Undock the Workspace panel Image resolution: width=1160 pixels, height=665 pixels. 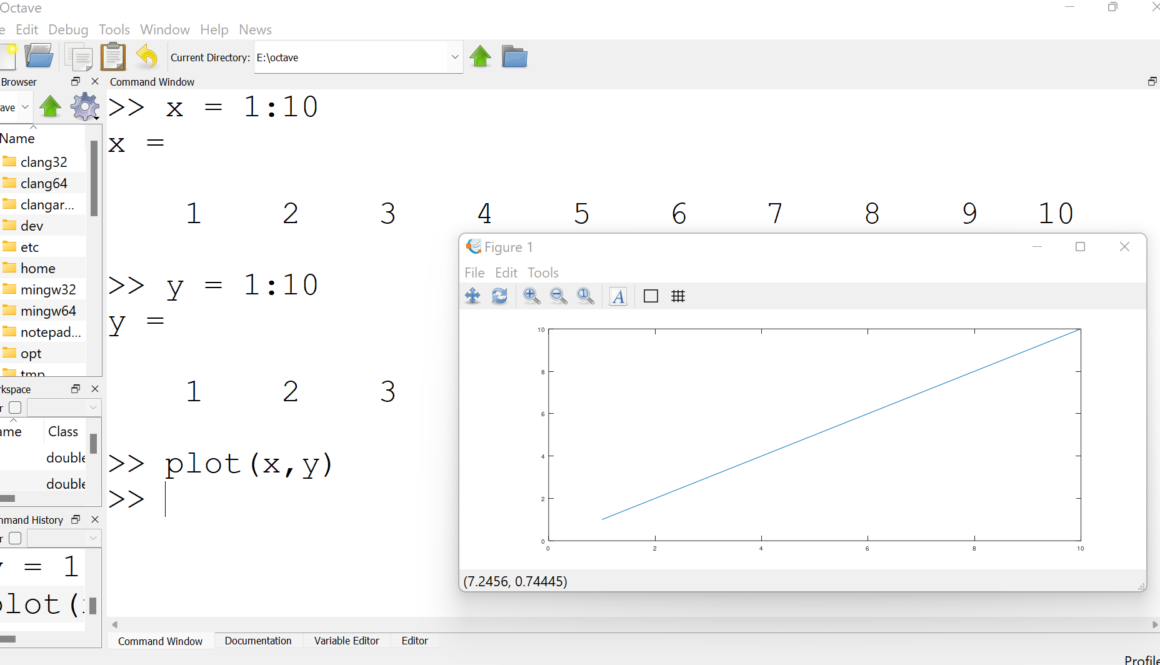click(x=75, y=388)
